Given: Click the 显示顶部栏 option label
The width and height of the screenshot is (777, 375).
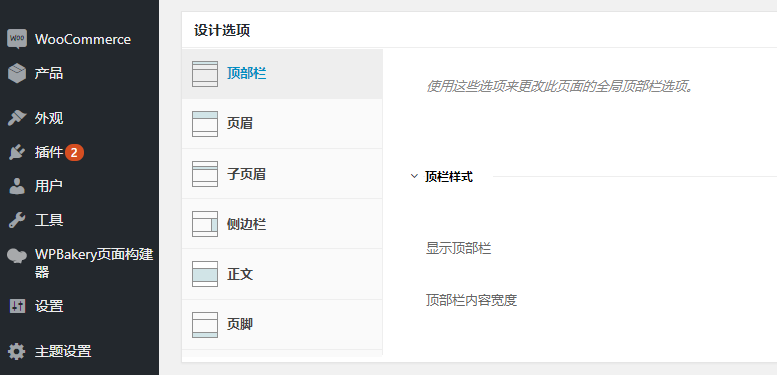Looking at the screenshot, I should (458, 248).
